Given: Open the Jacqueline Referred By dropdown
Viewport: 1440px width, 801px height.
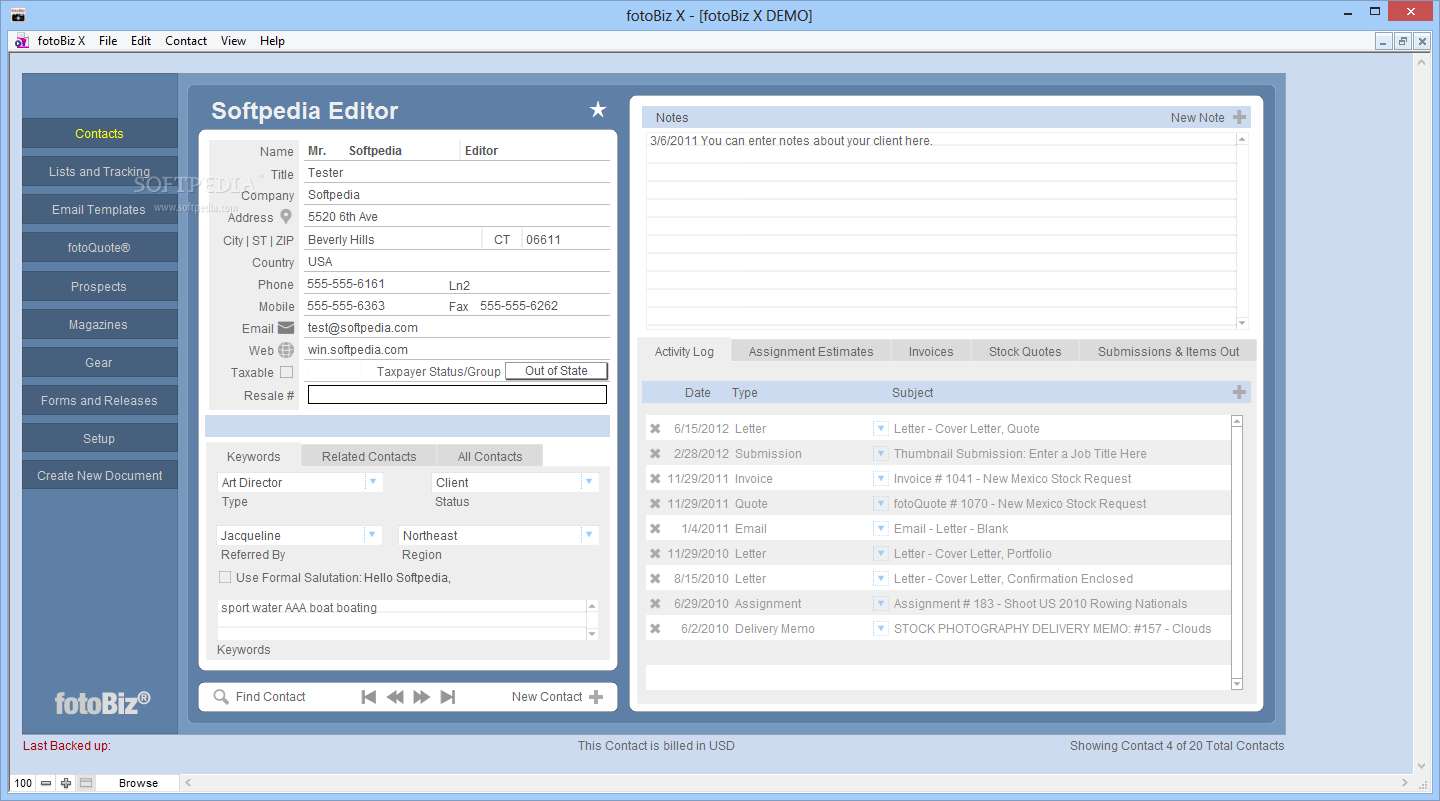Looking at the screenshot, I should click(x=372, y=535).
